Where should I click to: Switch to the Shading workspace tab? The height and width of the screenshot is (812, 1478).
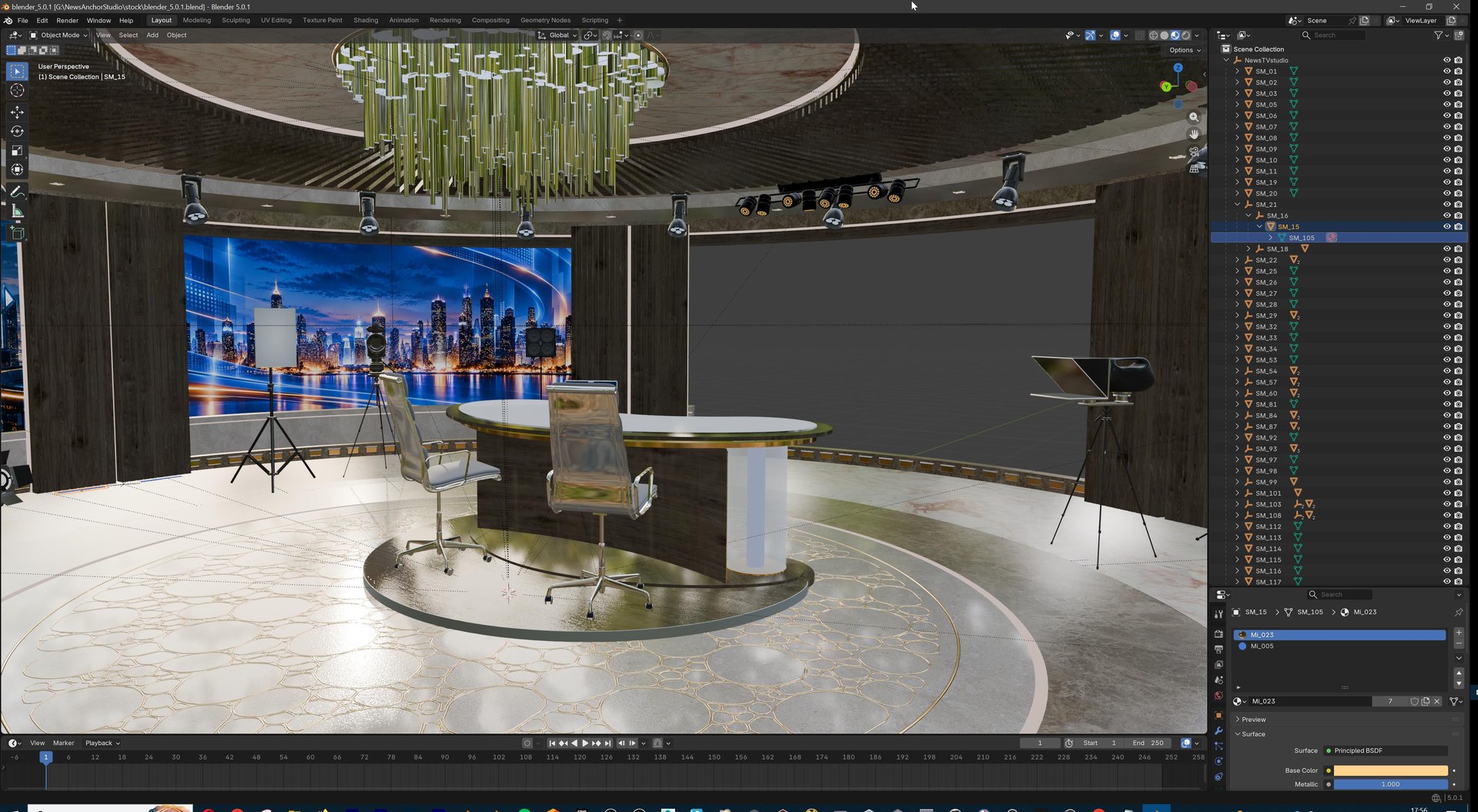pos(366,21)
